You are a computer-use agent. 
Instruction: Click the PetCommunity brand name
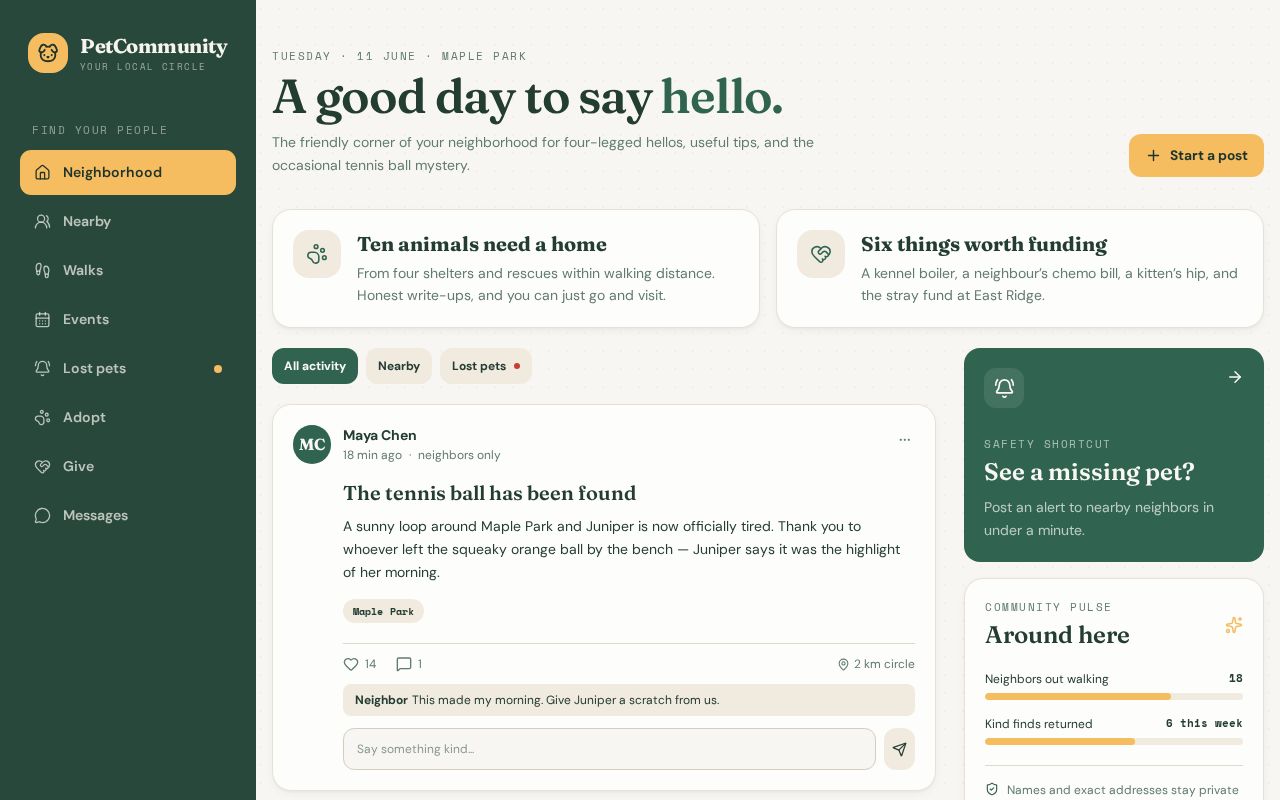pos(154,47)
